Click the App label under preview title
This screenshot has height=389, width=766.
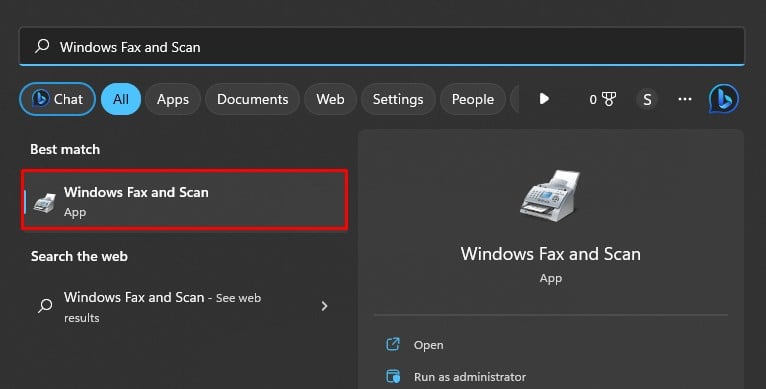(x=551, y=279)
